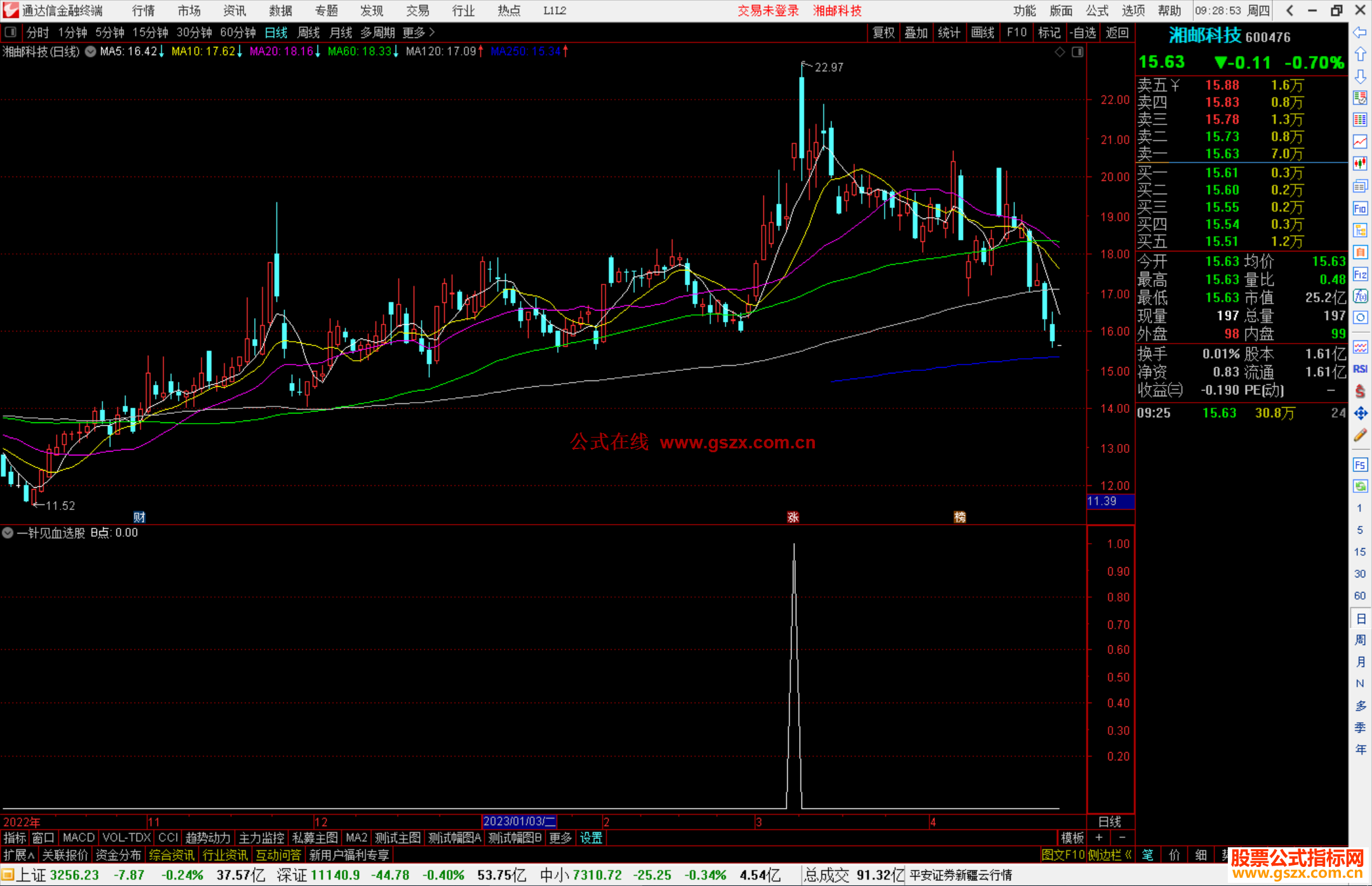The height and width of the screenshot is (886, 1372).
Task: Remove stock via -自选 button
Action: (1082, 32)
